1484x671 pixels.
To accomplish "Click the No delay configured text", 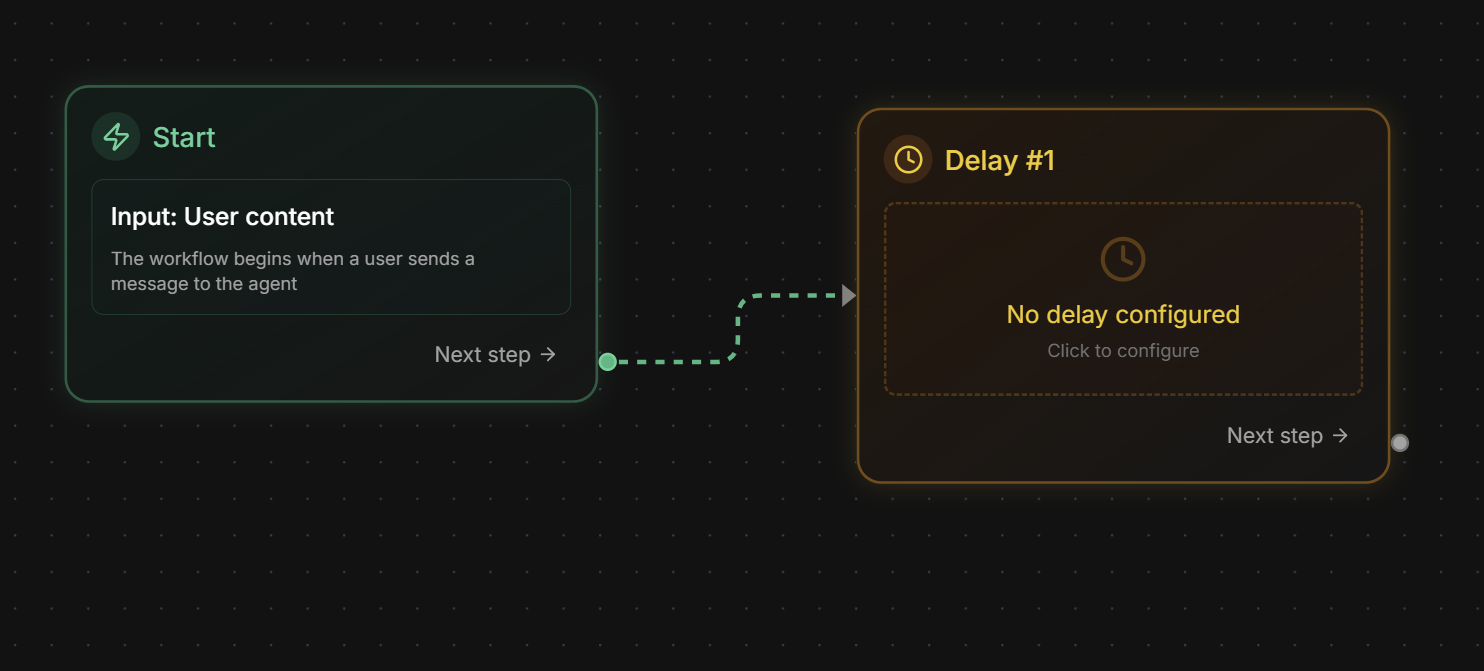I will [x=1122, y=314].
